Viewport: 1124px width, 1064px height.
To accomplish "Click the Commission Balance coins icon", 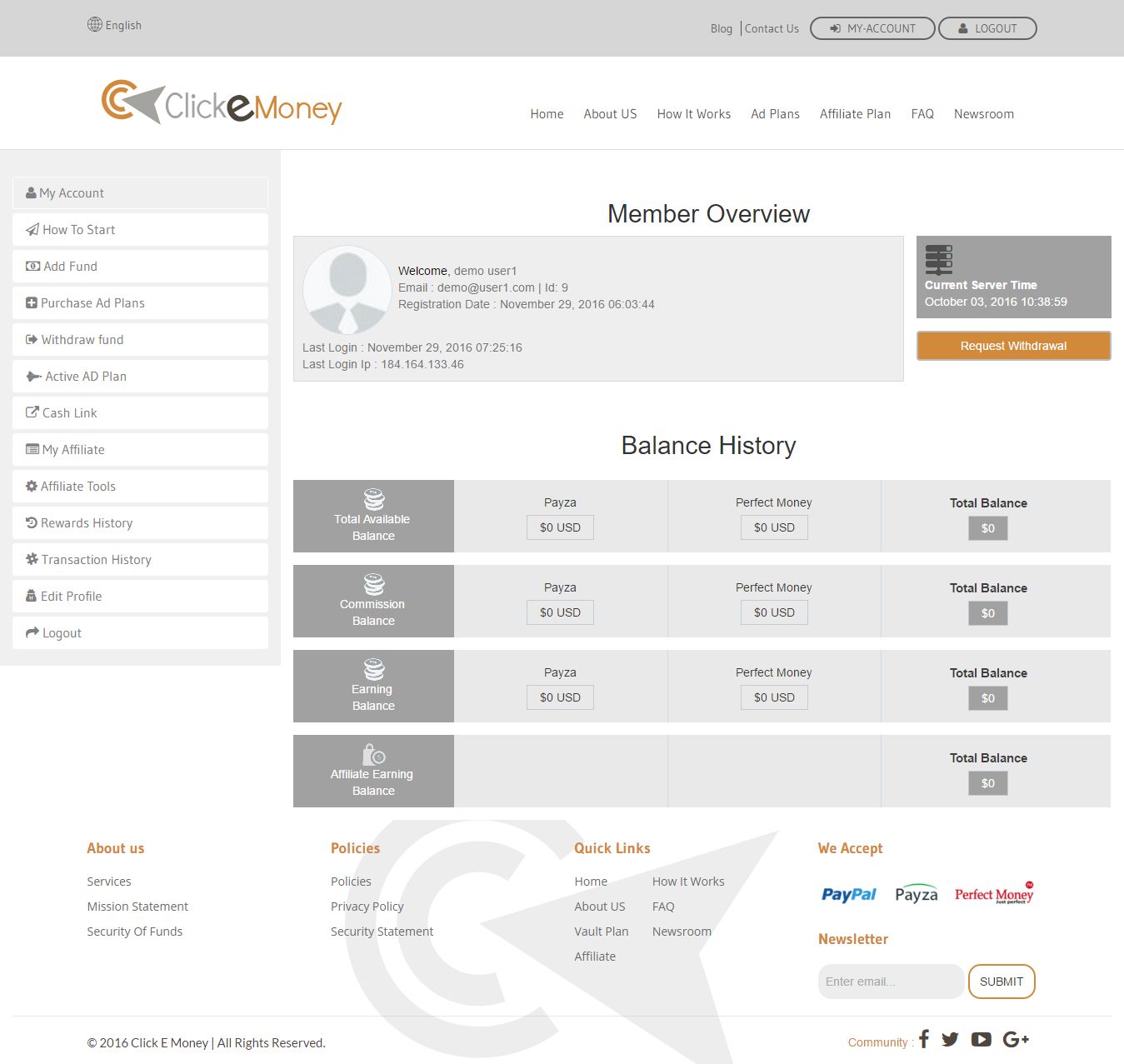I will pyautogui.click(x=374, y=584).
